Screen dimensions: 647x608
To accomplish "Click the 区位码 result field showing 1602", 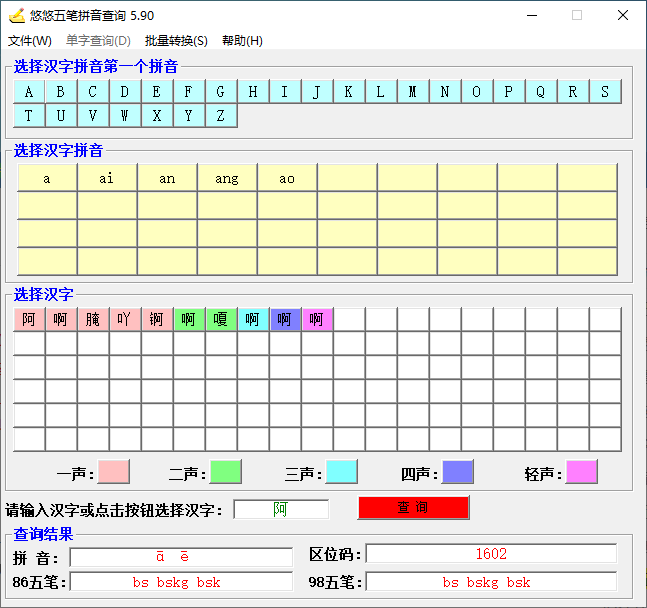I will [x=491, y=554].
